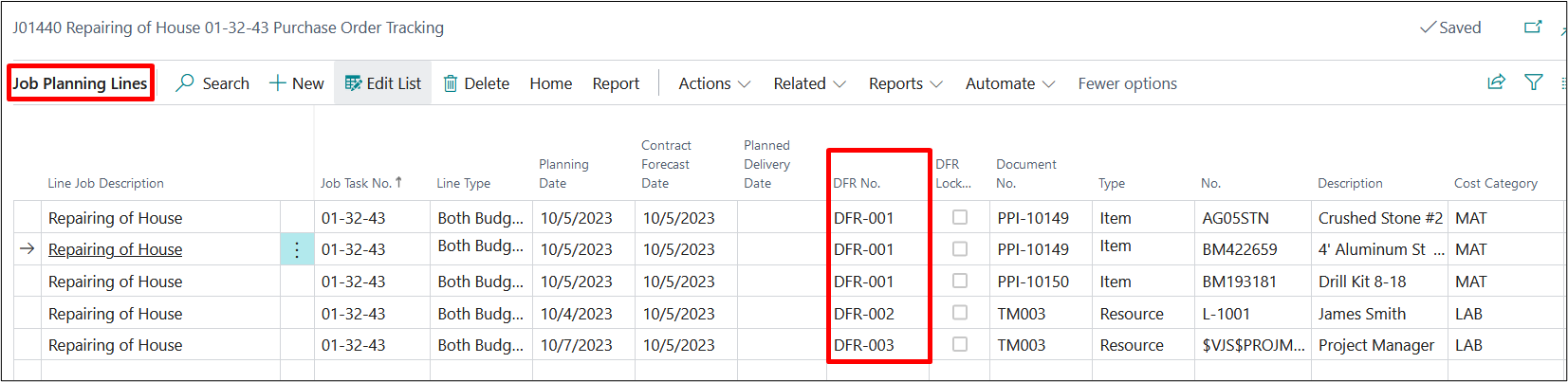Image resolution: width=1568 pixels, height=382 pixels.
Task: Expand the Related dropdown menu
Action: pyautogui.click(x=809, y=83)
